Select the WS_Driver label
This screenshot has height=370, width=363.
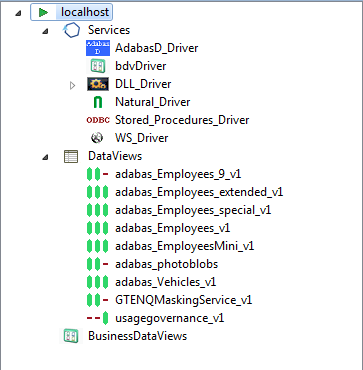point(142,138)
